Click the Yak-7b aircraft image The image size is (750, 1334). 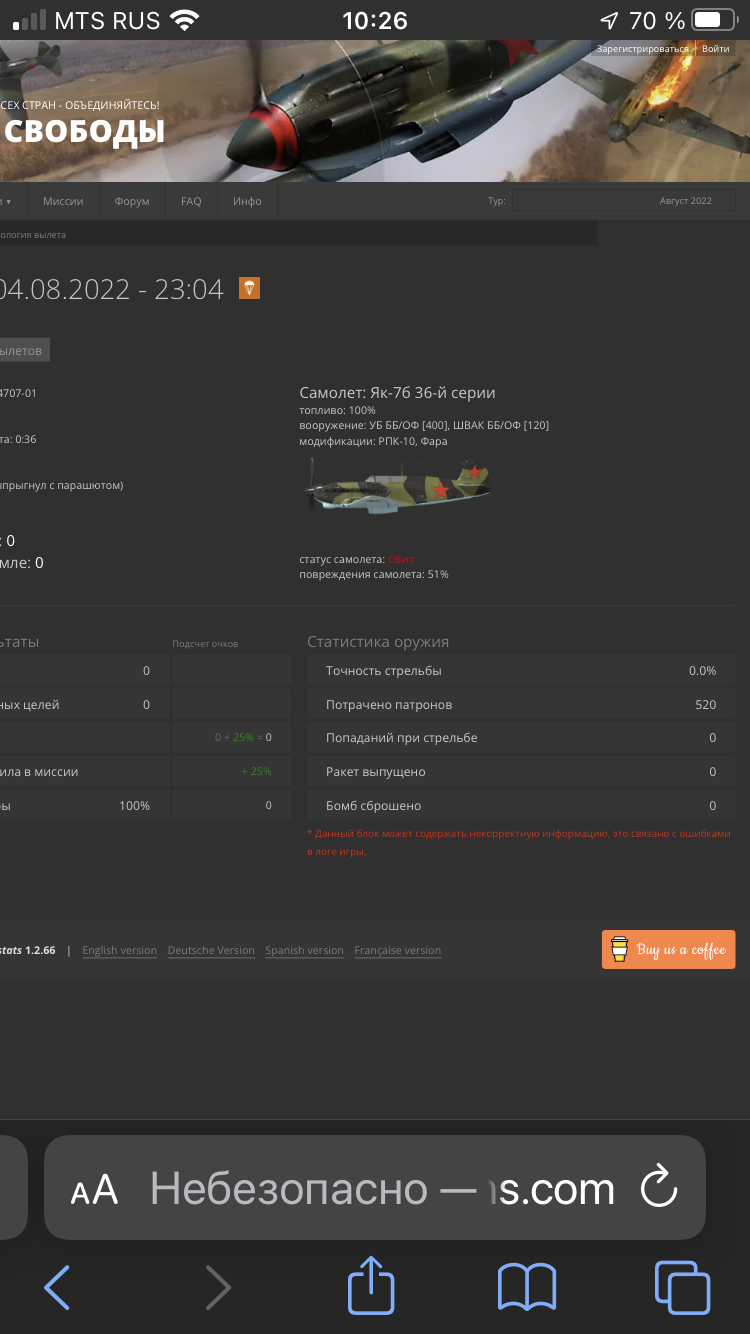(x=396, y=487)
